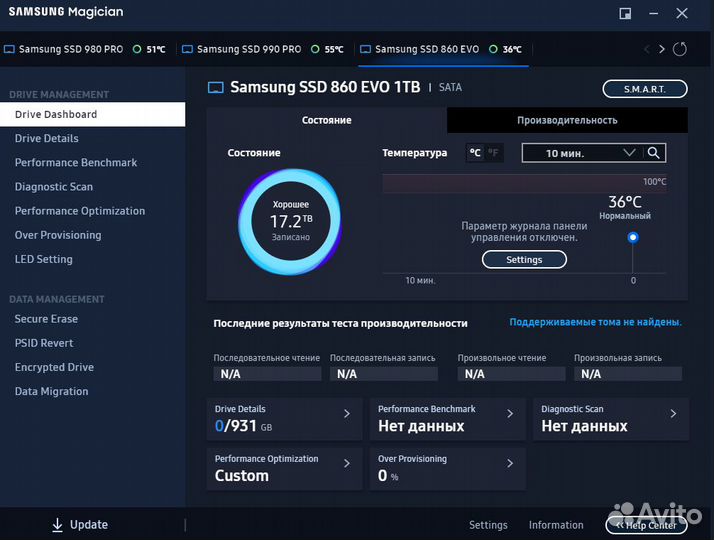Click the Последовательное чтение N/A value
This screenshot has width=714, height=540.
[x=267, y=374]
